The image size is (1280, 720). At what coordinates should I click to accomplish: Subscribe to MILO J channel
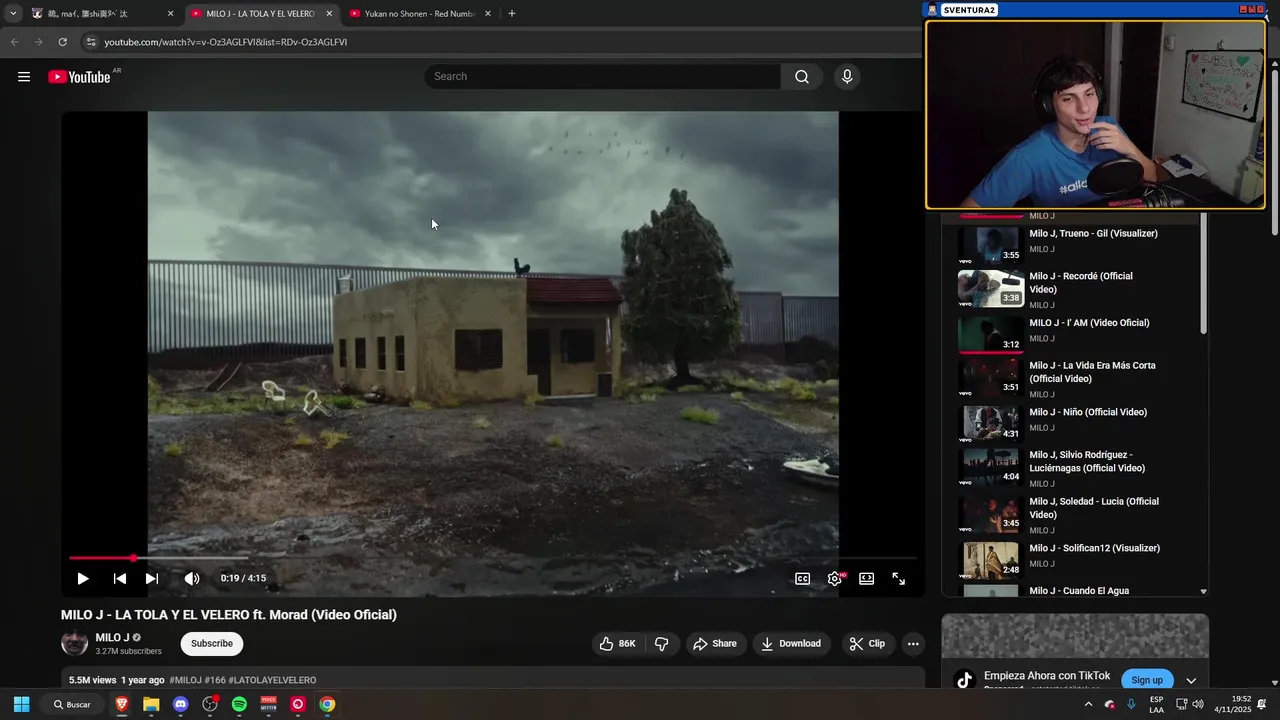click(212, 644)
